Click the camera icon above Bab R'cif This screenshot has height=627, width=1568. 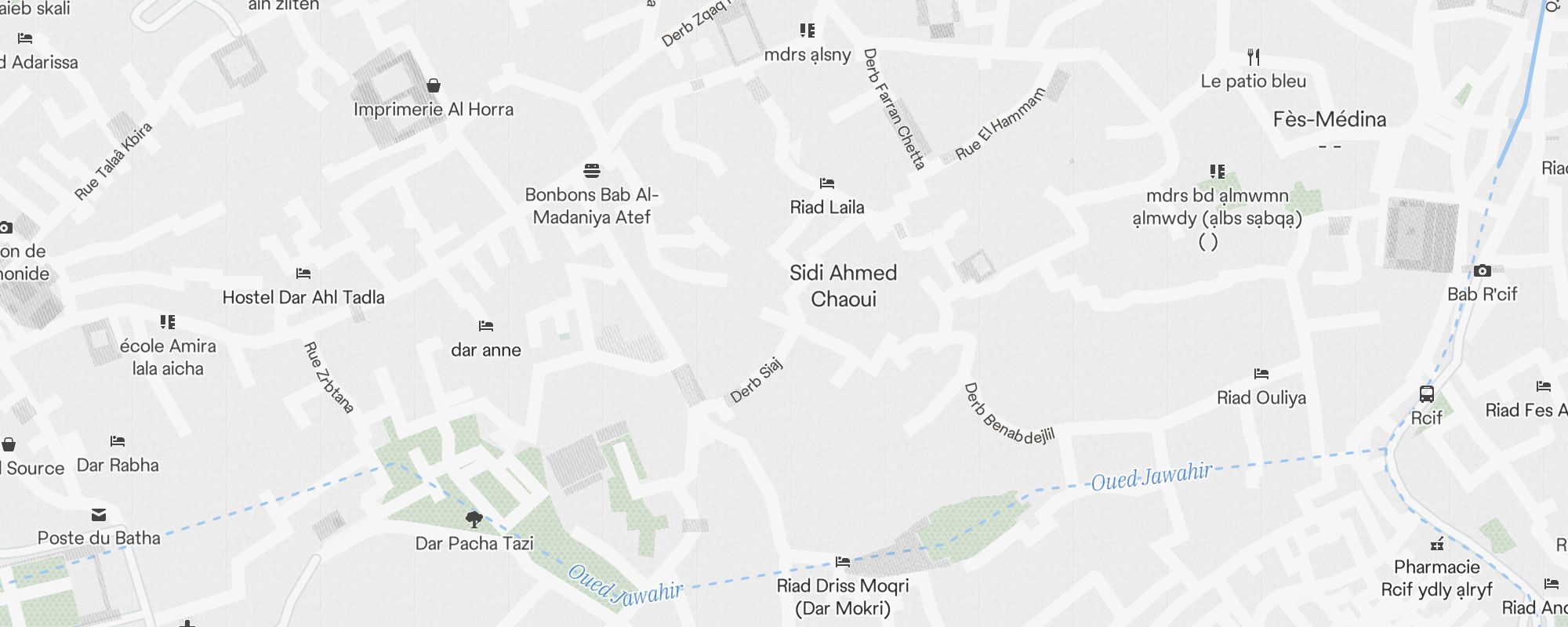1482,271
